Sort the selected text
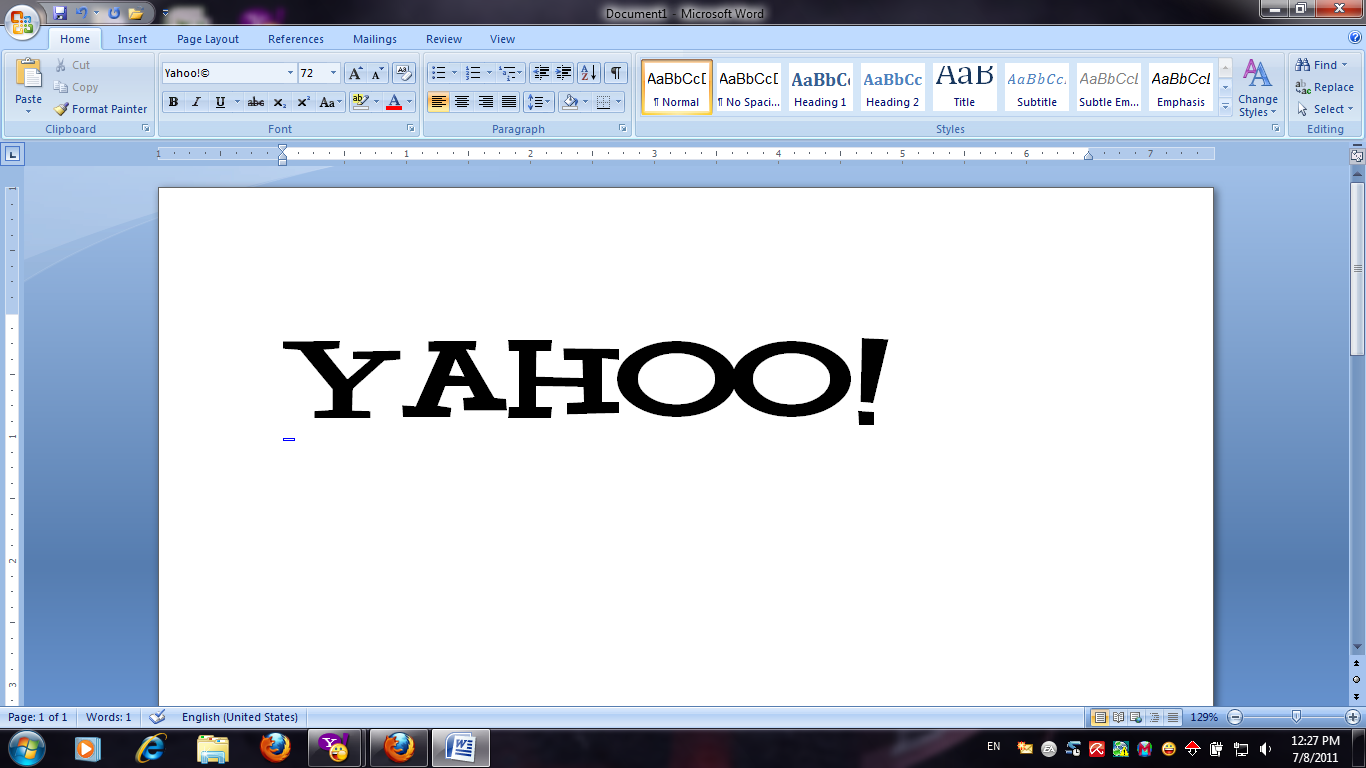The width and height of the screenshot is (1366, 768). click(589, 73)
